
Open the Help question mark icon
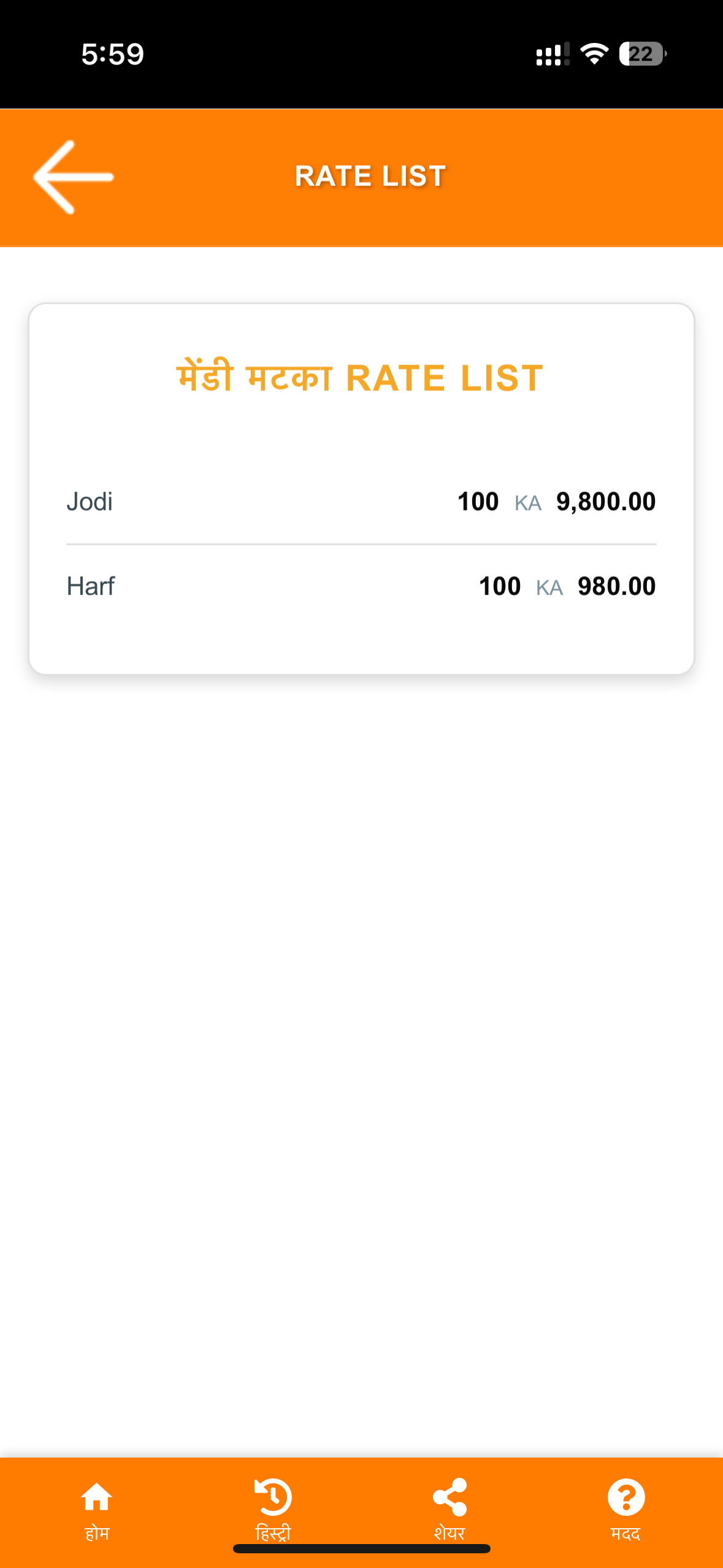point(625,1497)
